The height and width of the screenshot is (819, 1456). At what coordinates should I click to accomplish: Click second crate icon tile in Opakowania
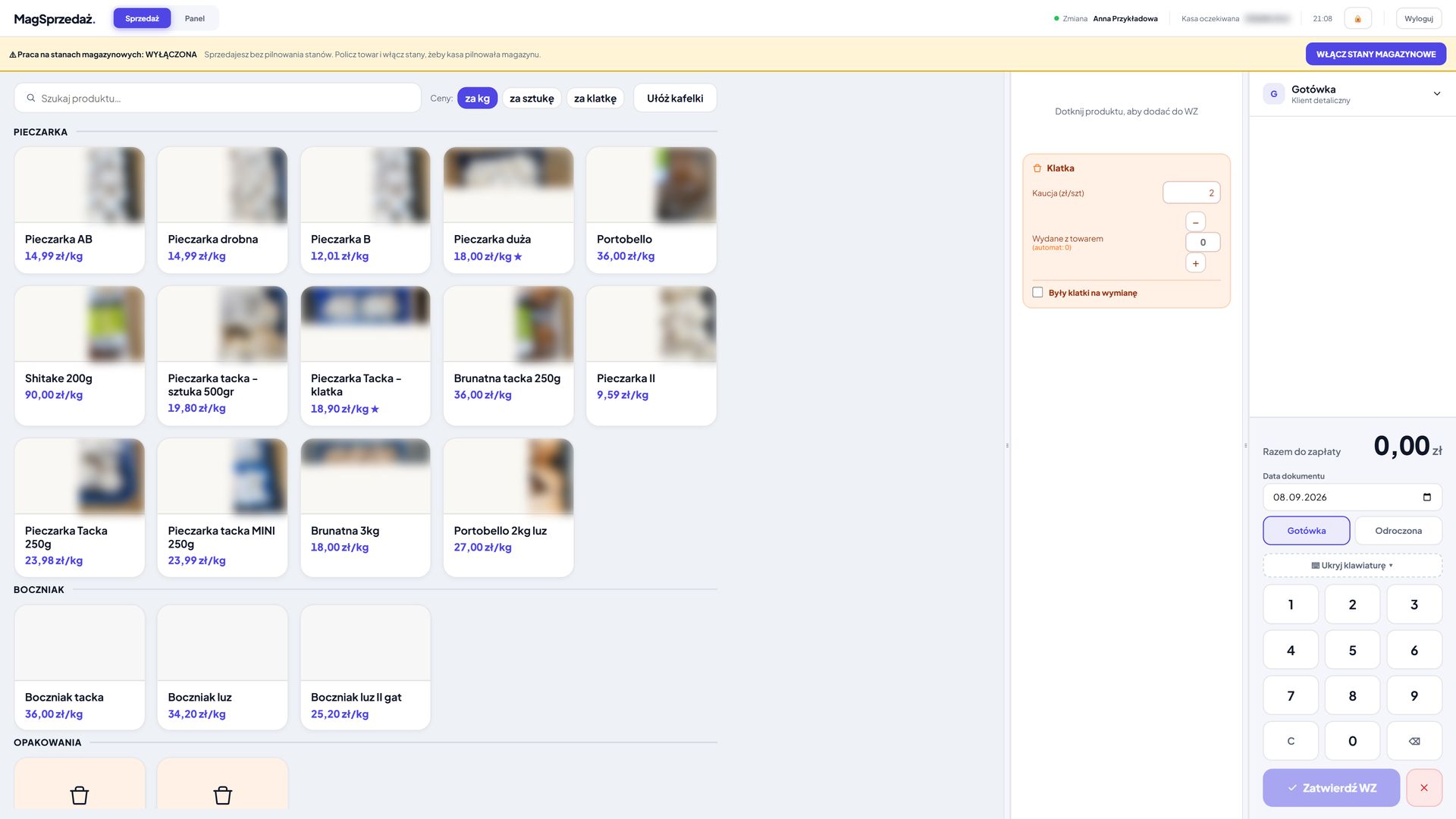click(222, 785)
